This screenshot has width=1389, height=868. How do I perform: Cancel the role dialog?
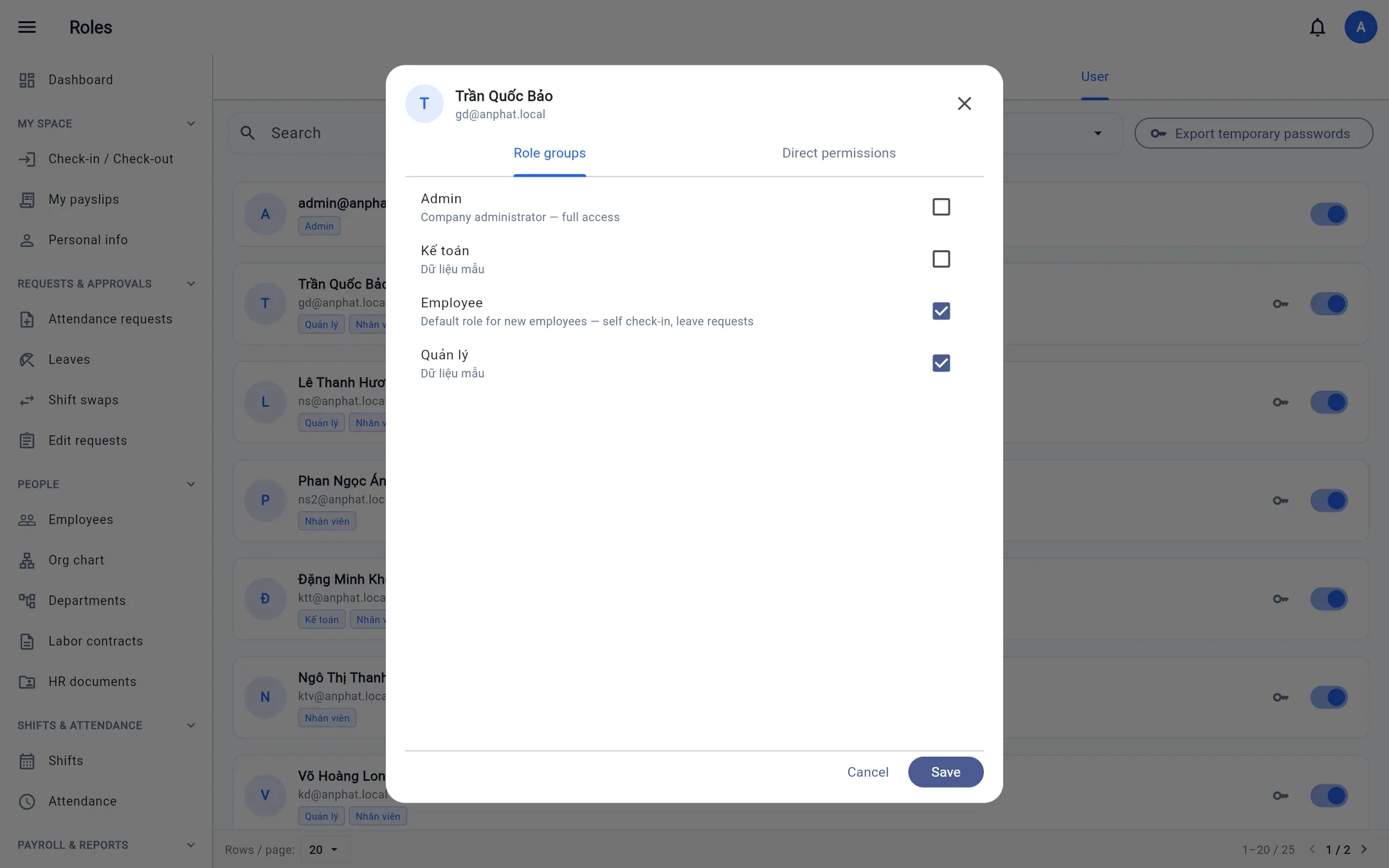(867, 772)
